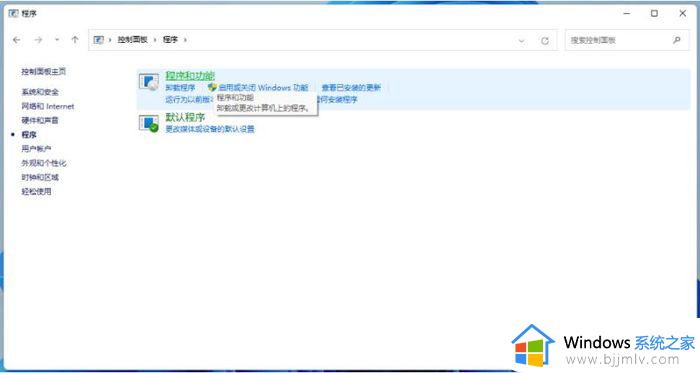Select 程序 in the left sidebar
This screenshot has height=373, width=700.
29,135
